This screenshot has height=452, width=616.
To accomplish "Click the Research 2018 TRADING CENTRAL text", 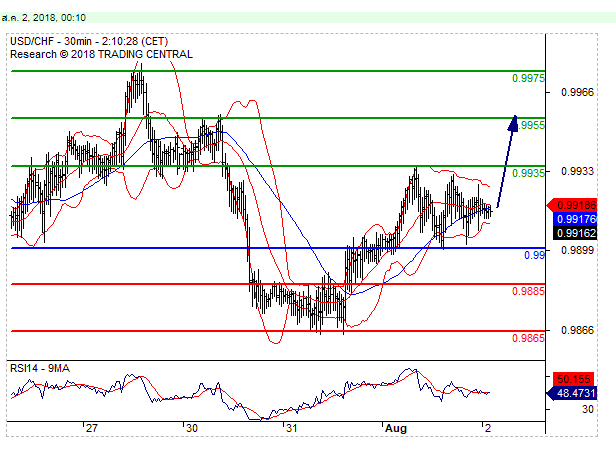I will [x=101, y=54].
